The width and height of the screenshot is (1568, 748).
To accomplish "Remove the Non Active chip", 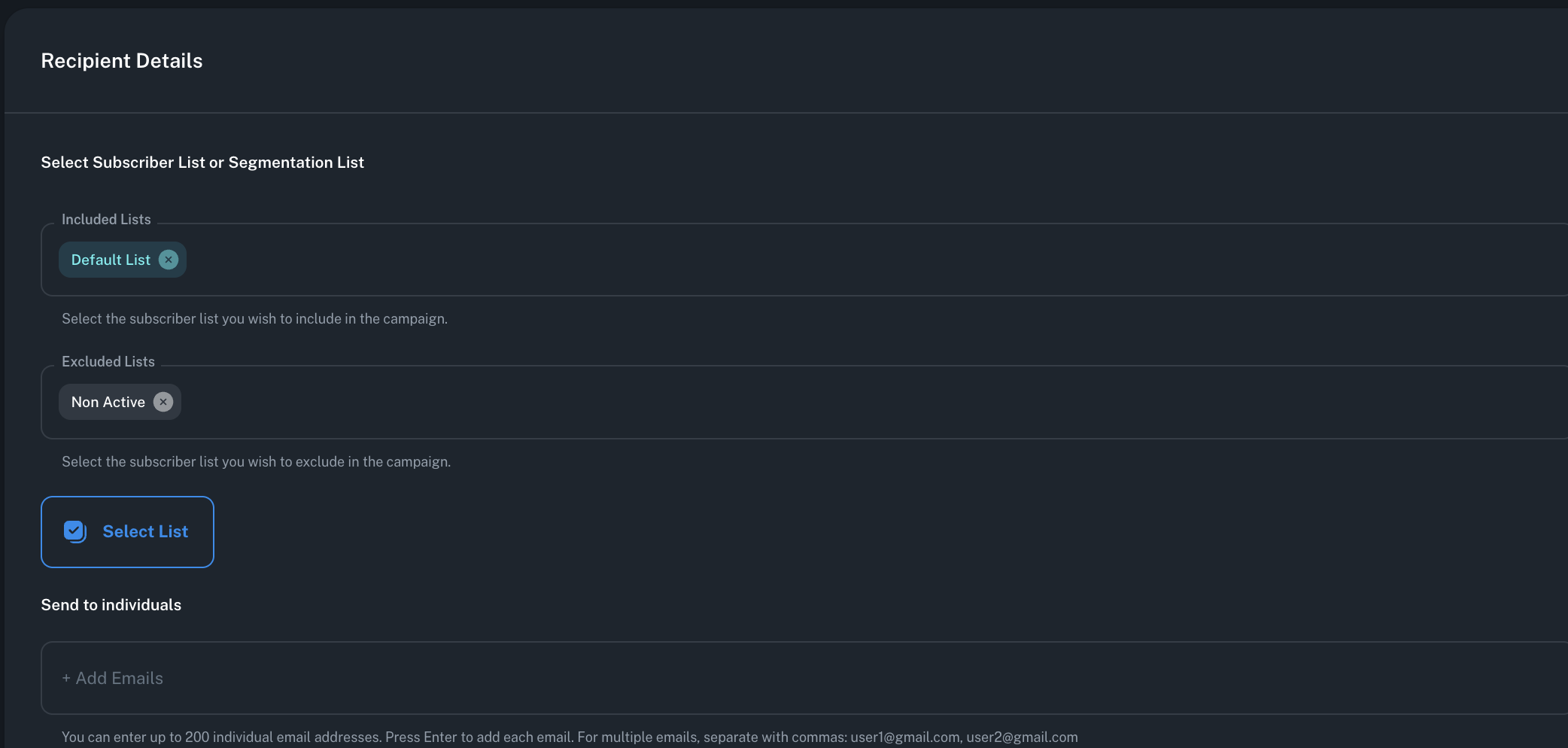I will [x=163, y=402].
